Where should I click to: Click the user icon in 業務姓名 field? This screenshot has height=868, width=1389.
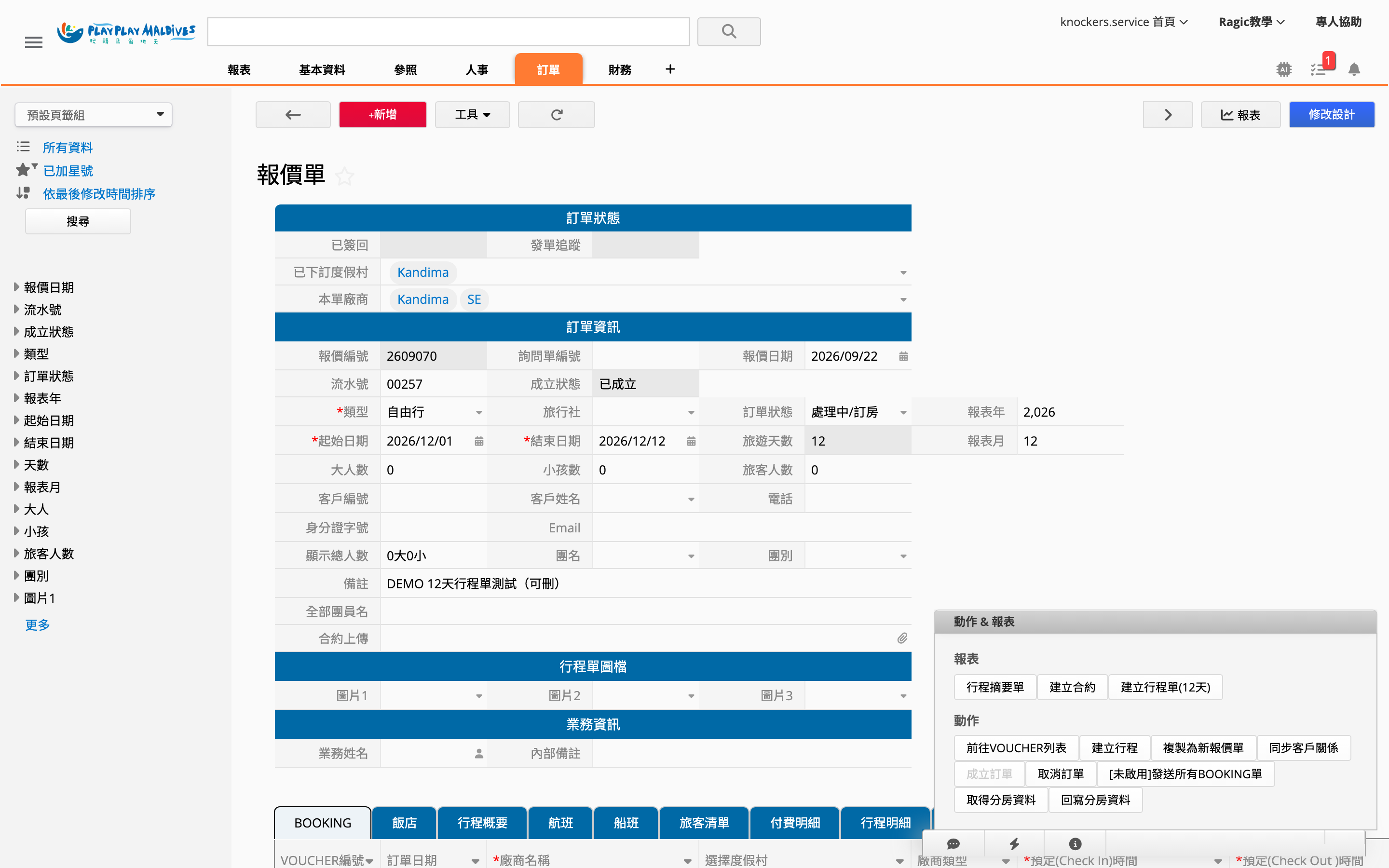click(479, 753)
